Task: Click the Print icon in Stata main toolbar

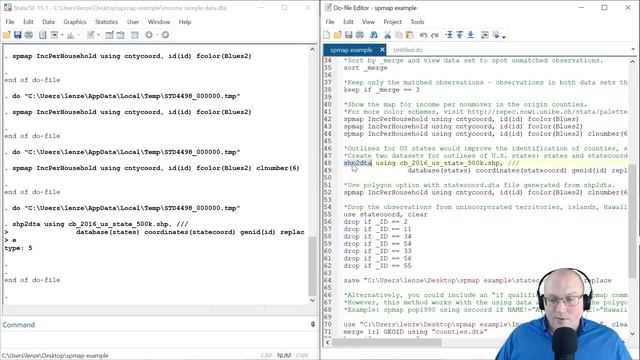Action: click(x=29, y=35)
